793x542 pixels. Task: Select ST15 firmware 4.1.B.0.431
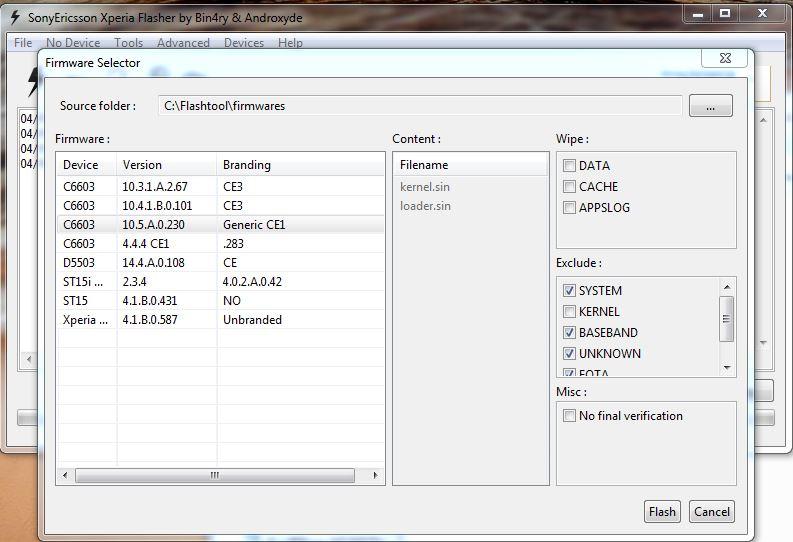click(x=221, y=301)
